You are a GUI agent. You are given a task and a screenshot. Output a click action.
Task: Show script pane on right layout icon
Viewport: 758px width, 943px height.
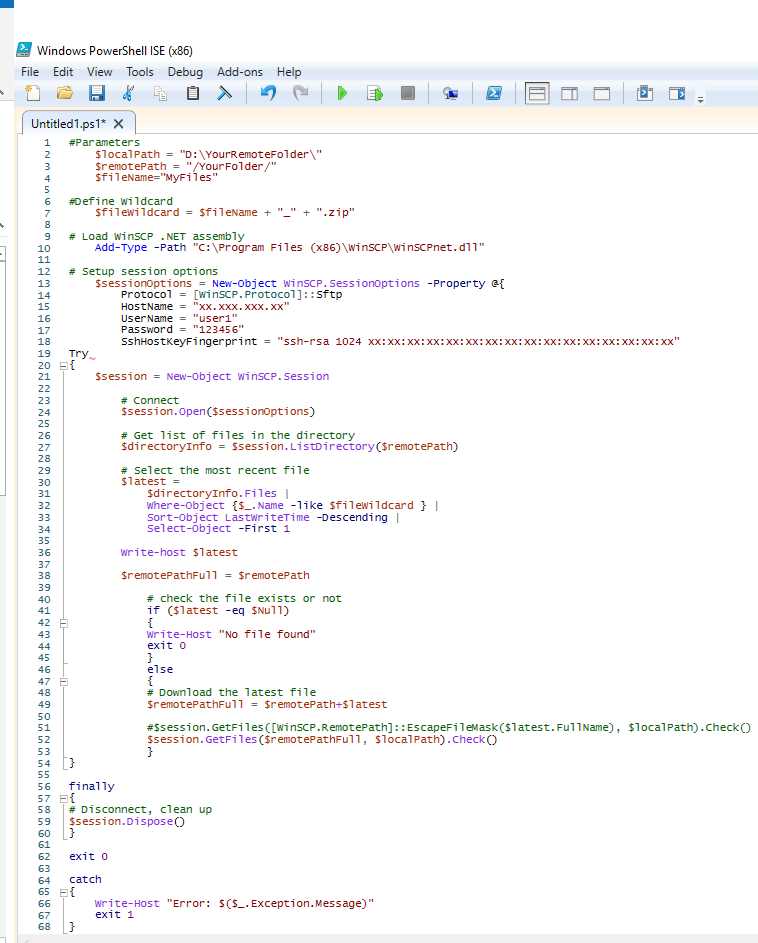569,93
